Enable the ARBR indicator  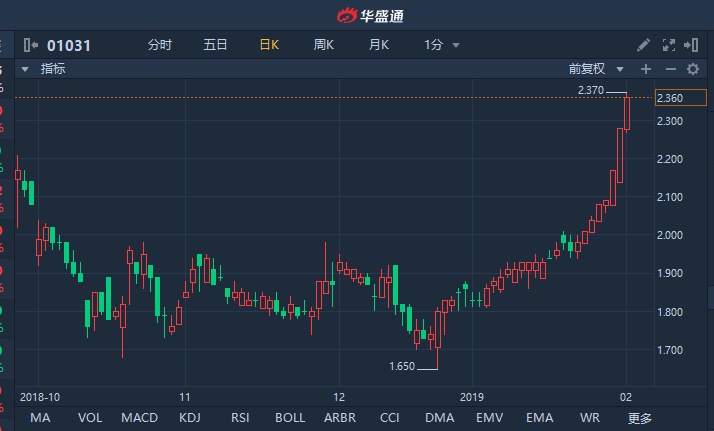(340, 418)
